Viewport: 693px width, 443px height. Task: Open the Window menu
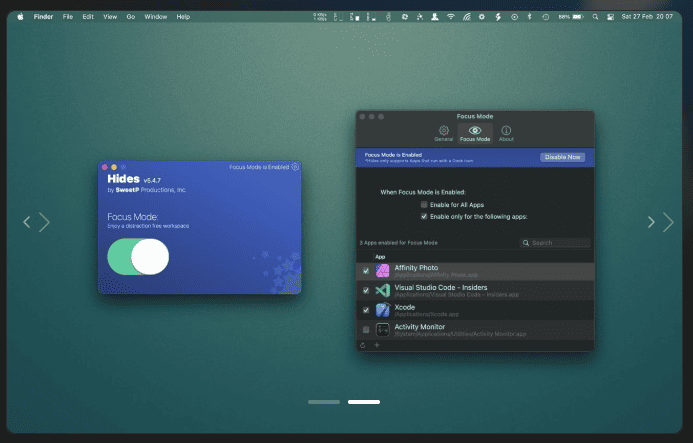tap(156, 17)
